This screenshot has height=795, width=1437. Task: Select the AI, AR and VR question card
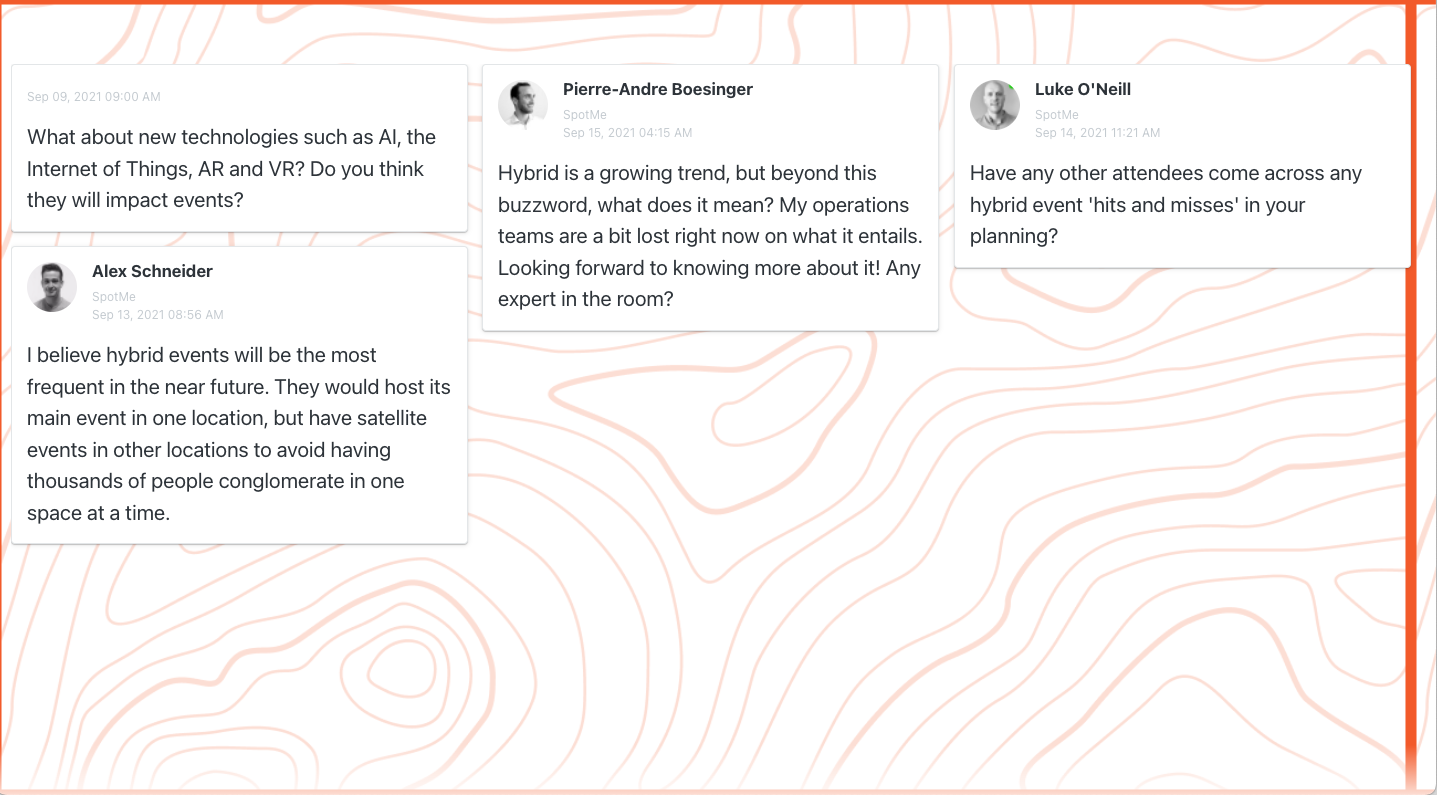coord(239,148)
